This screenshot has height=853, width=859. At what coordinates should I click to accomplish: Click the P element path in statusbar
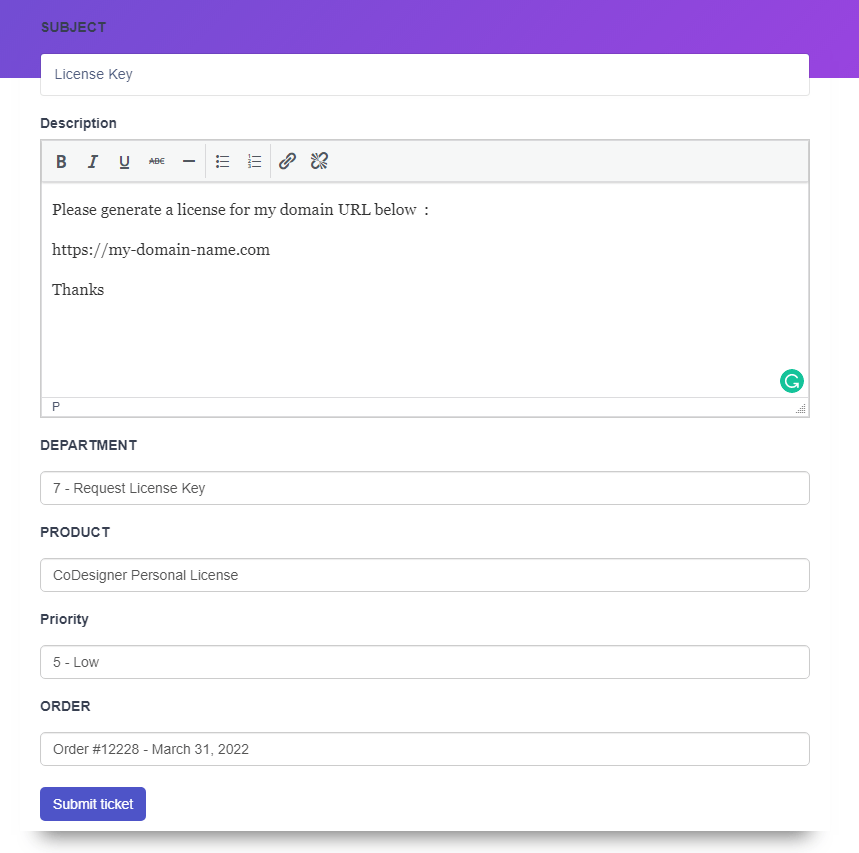pyautogui.click(x=56, y=407)
